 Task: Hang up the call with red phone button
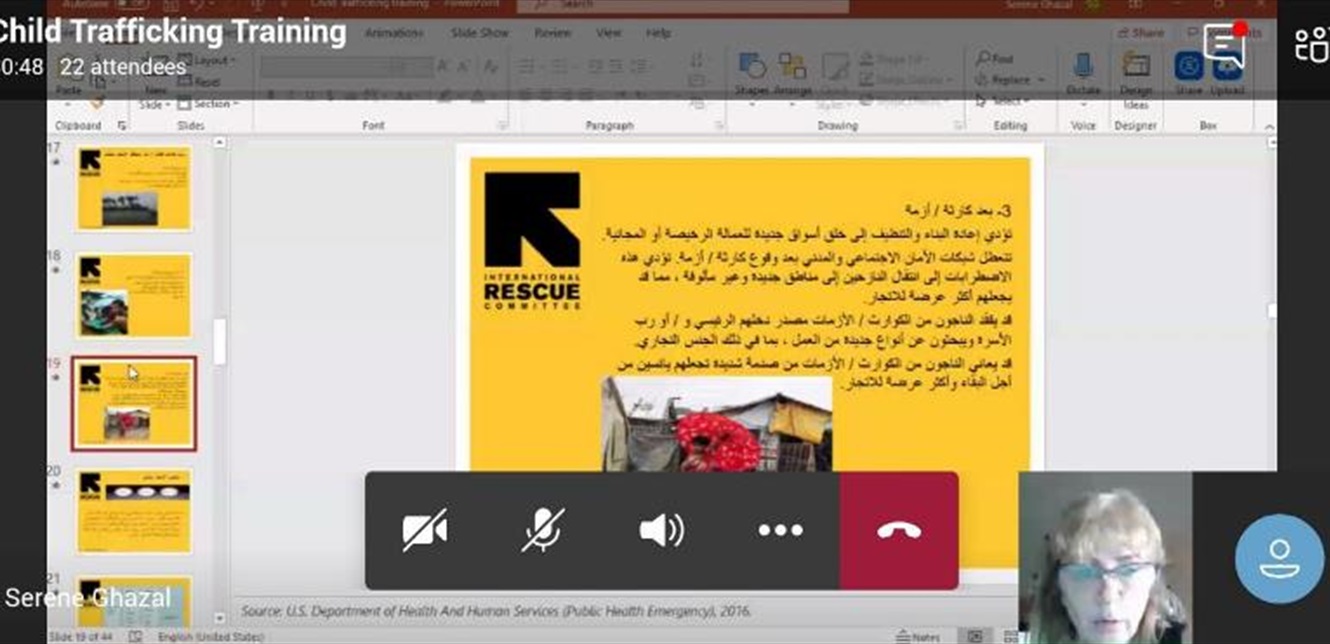[x=899, y=530]
